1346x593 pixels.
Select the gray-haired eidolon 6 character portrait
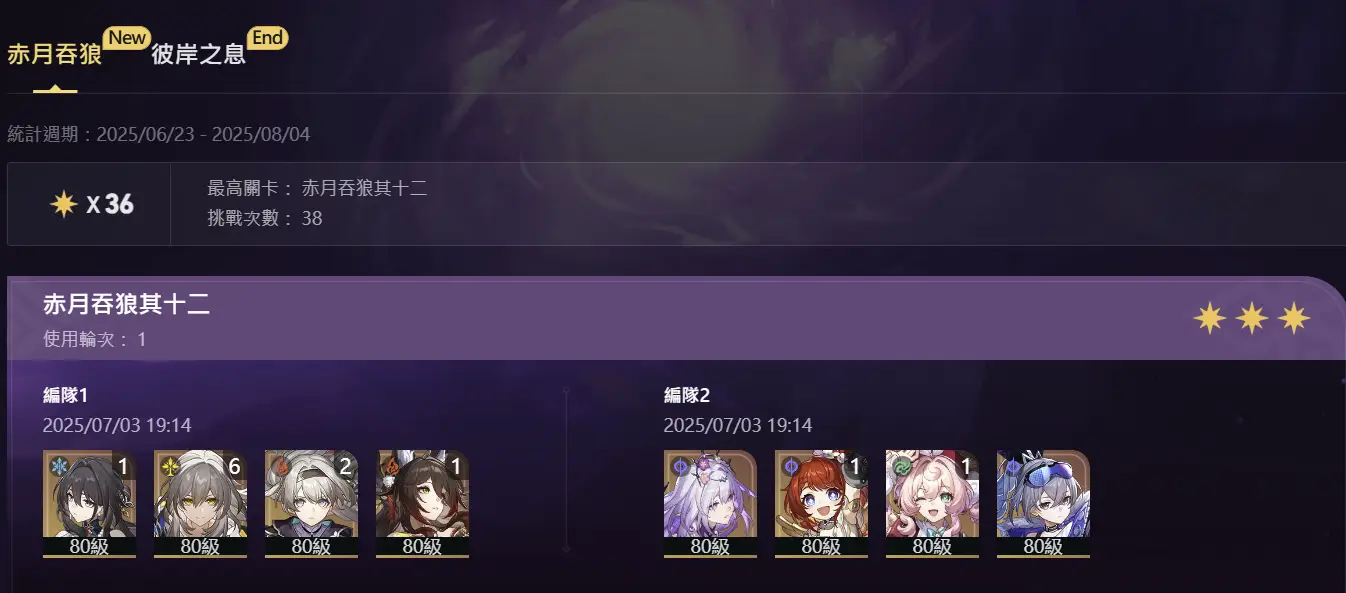tap(200, 503)
